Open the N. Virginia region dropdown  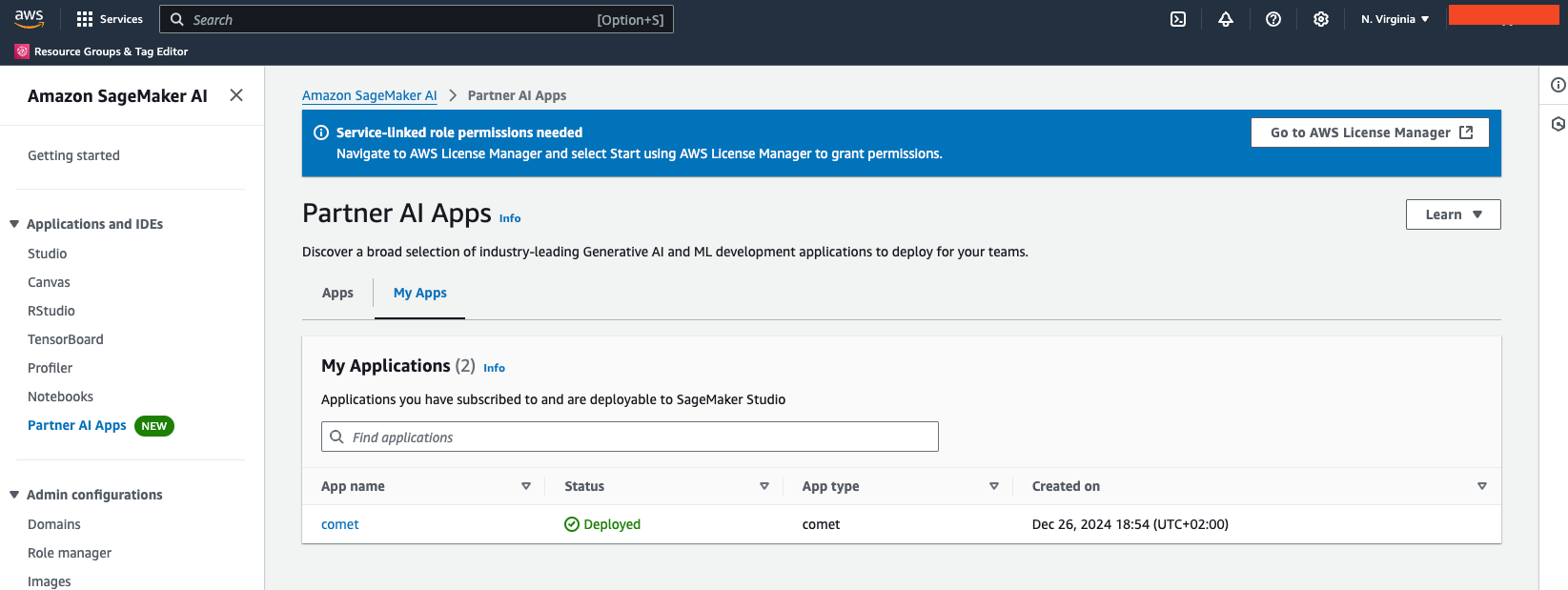tap(1395, 19)
